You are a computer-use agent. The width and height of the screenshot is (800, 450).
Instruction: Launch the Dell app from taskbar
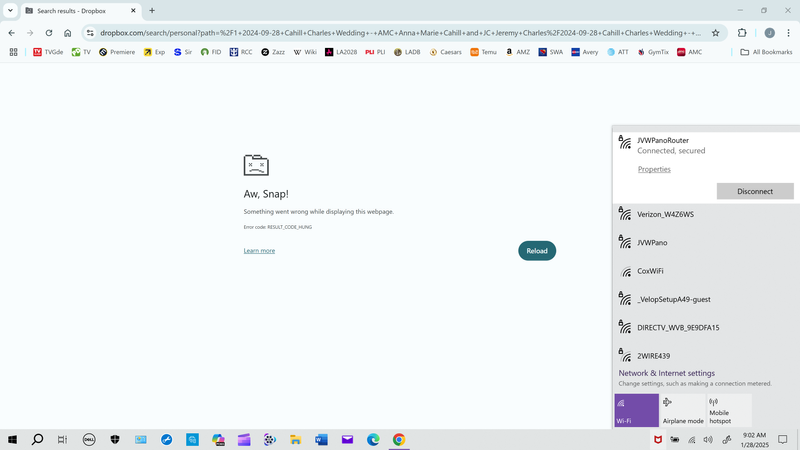pos(89,439)
